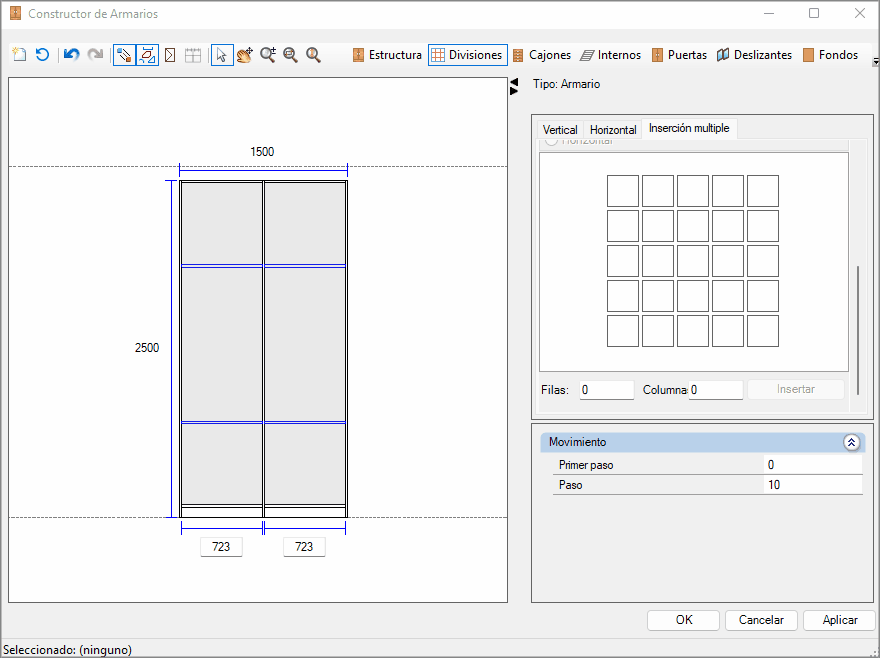Collapse the Movimiento section
This screenshot has height=658, width=880.
pos(851,442)
